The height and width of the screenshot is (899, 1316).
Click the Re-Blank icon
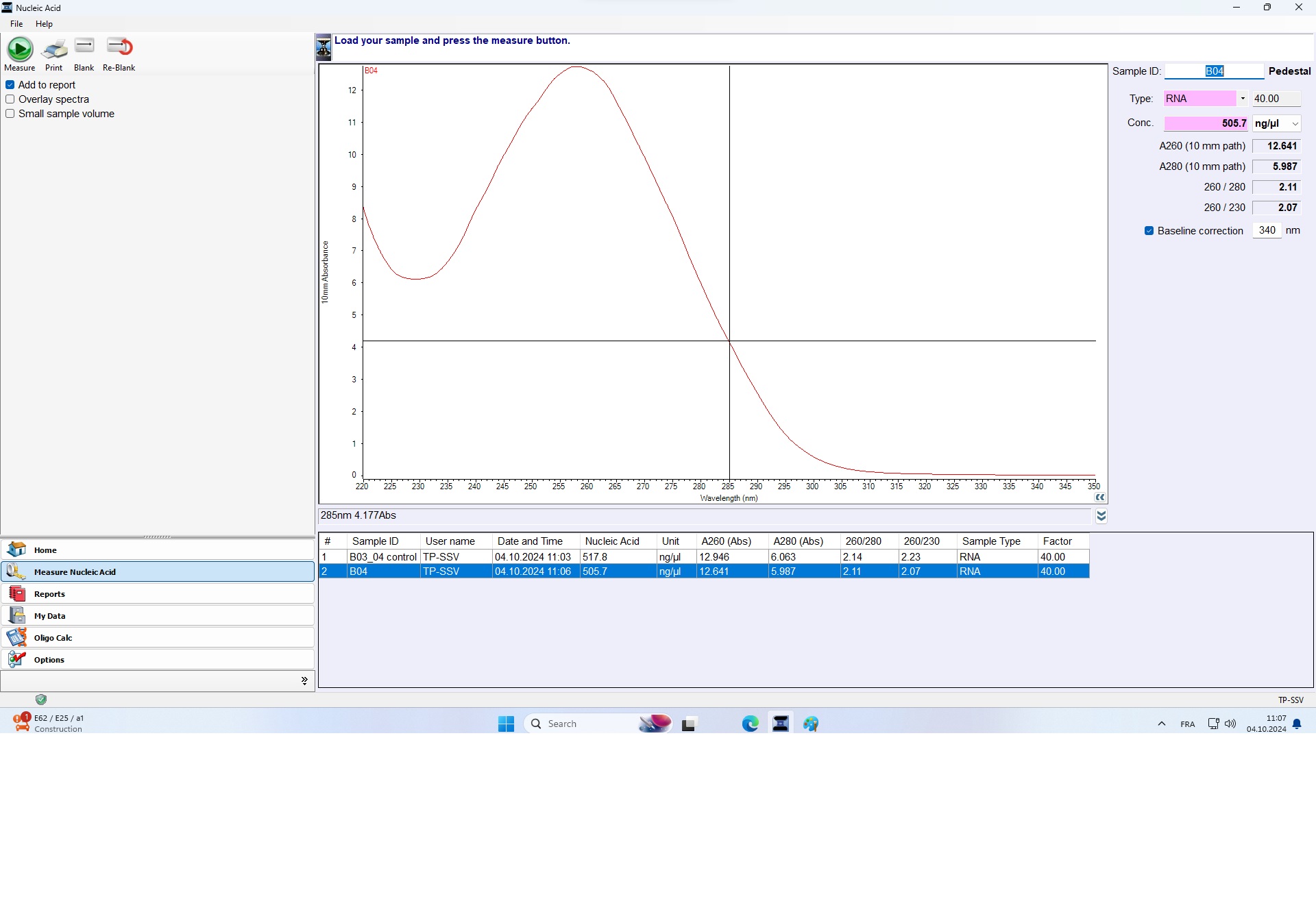(x=119, y=47)
